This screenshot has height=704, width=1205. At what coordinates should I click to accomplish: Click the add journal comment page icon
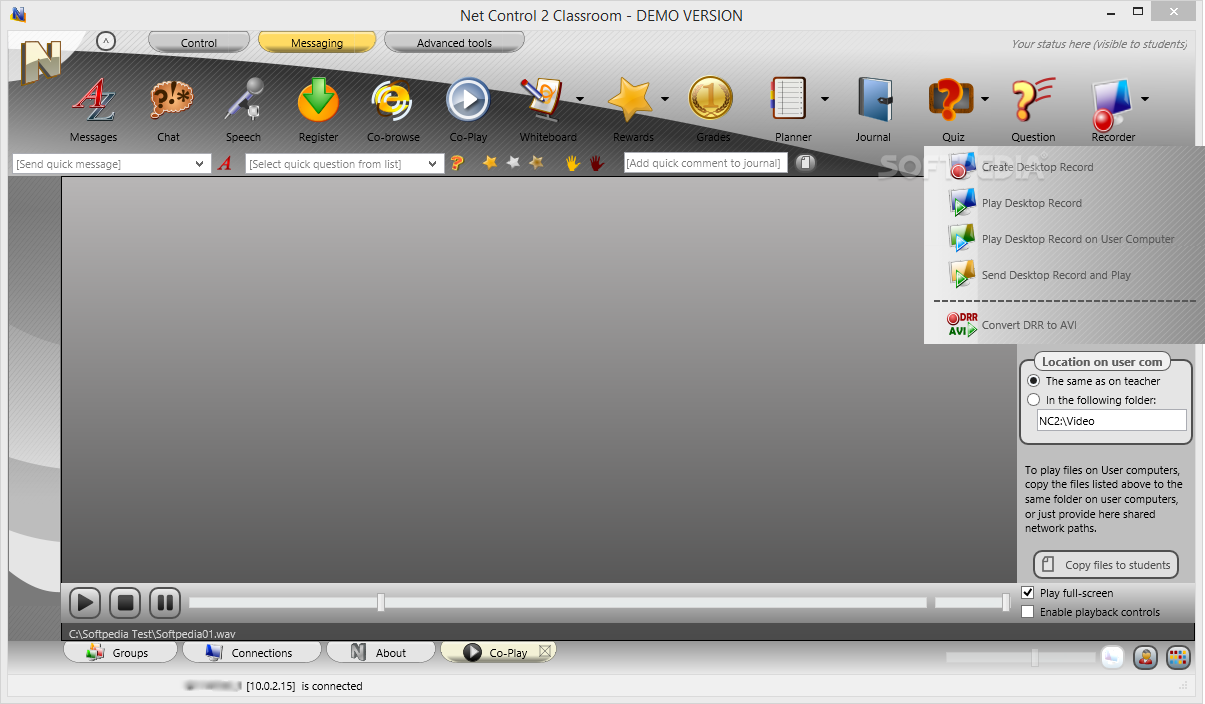pos(805,163)
